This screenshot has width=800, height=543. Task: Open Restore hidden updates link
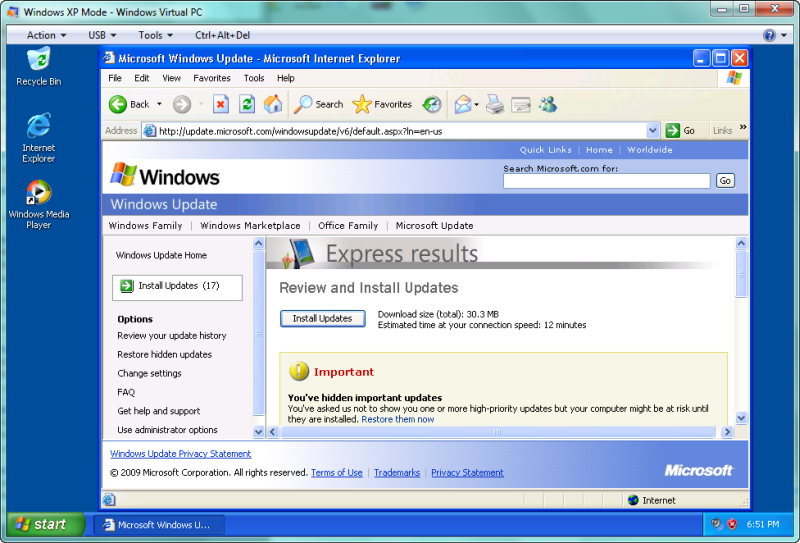point(164,354)
